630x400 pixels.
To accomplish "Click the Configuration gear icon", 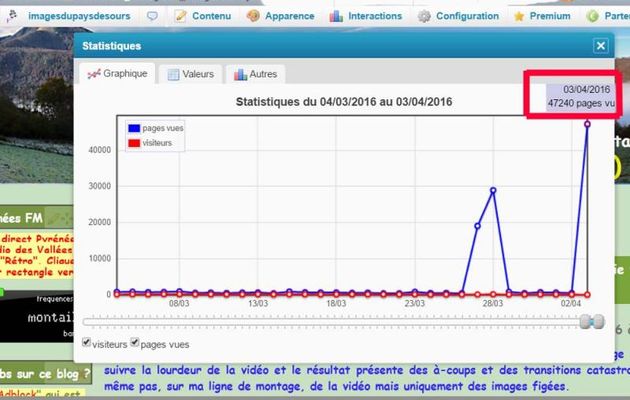I will (x=425, y=16).
